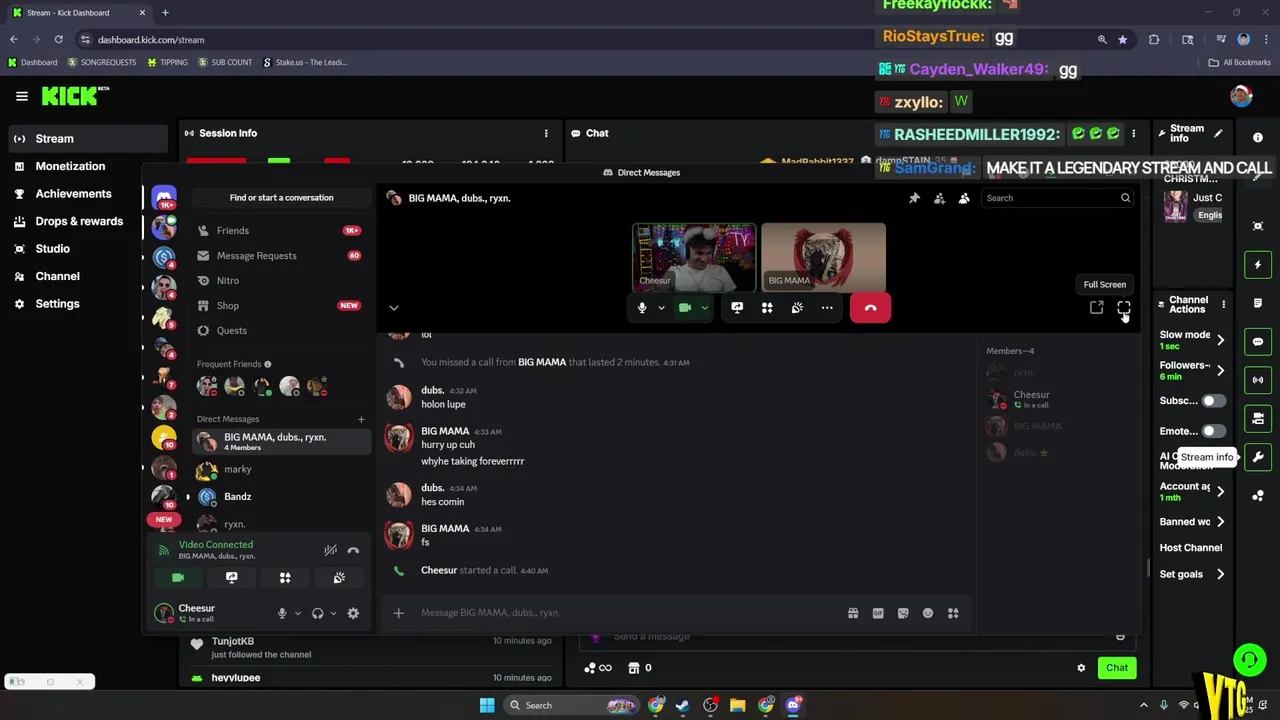Toggle Subscribers-only chat switch
This screenshot has height=720, width=1280.
[1213, 401]
